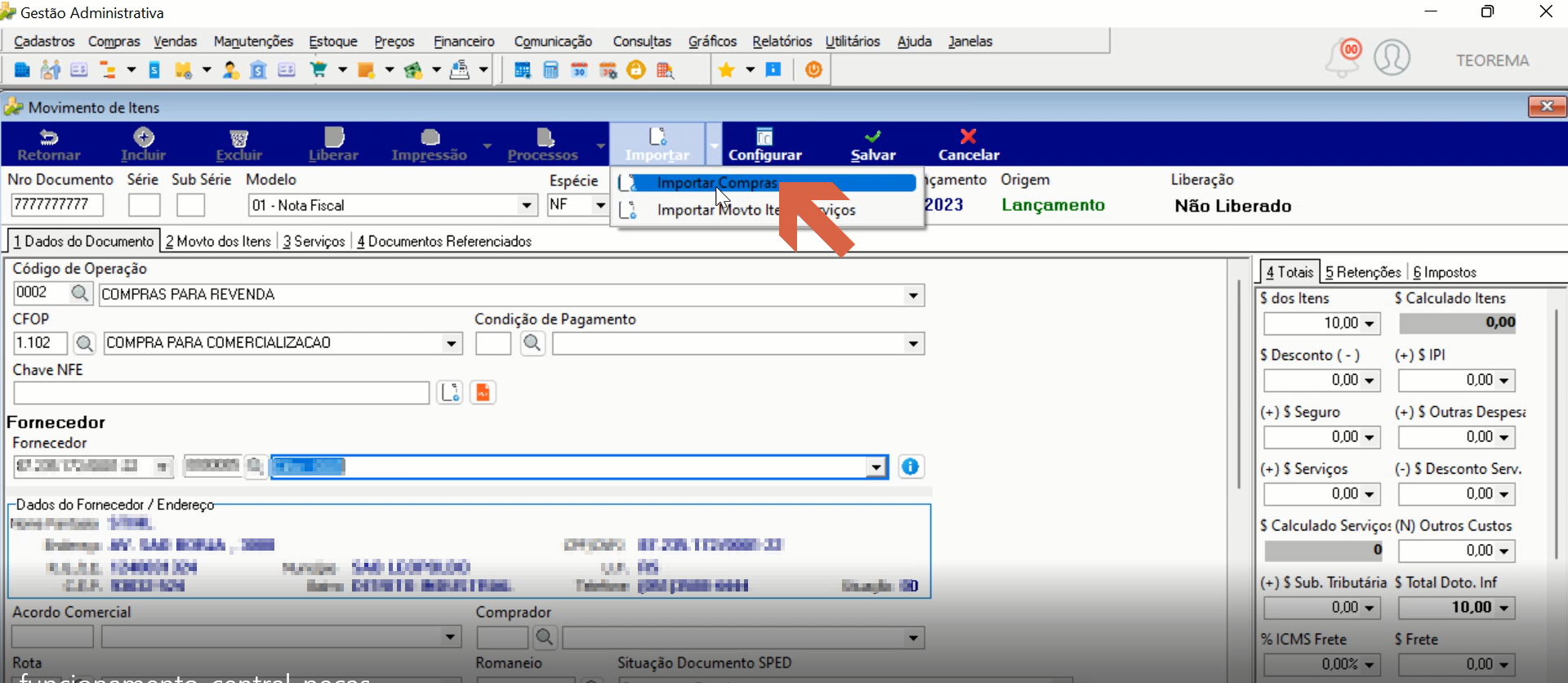Open the Total Doto. Inf value dropdown
The image size is (1568, 683).
pos(1504,608)
